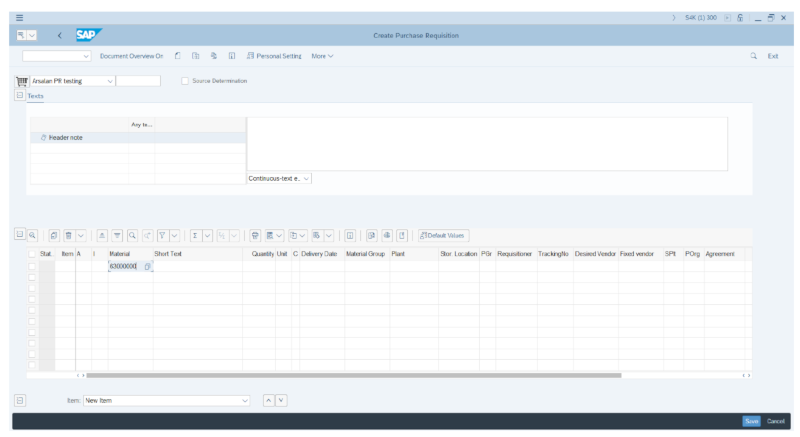Click the summation total icon
The image size is (800, 437).
point(195,235)
